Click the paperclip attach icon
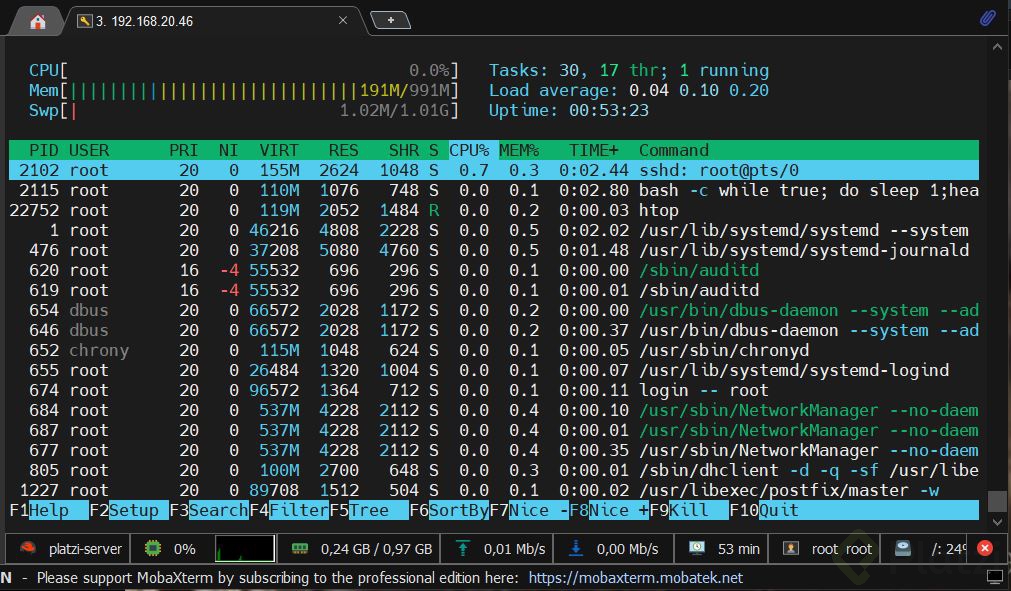1011x591 pixels. pos(987,18)
